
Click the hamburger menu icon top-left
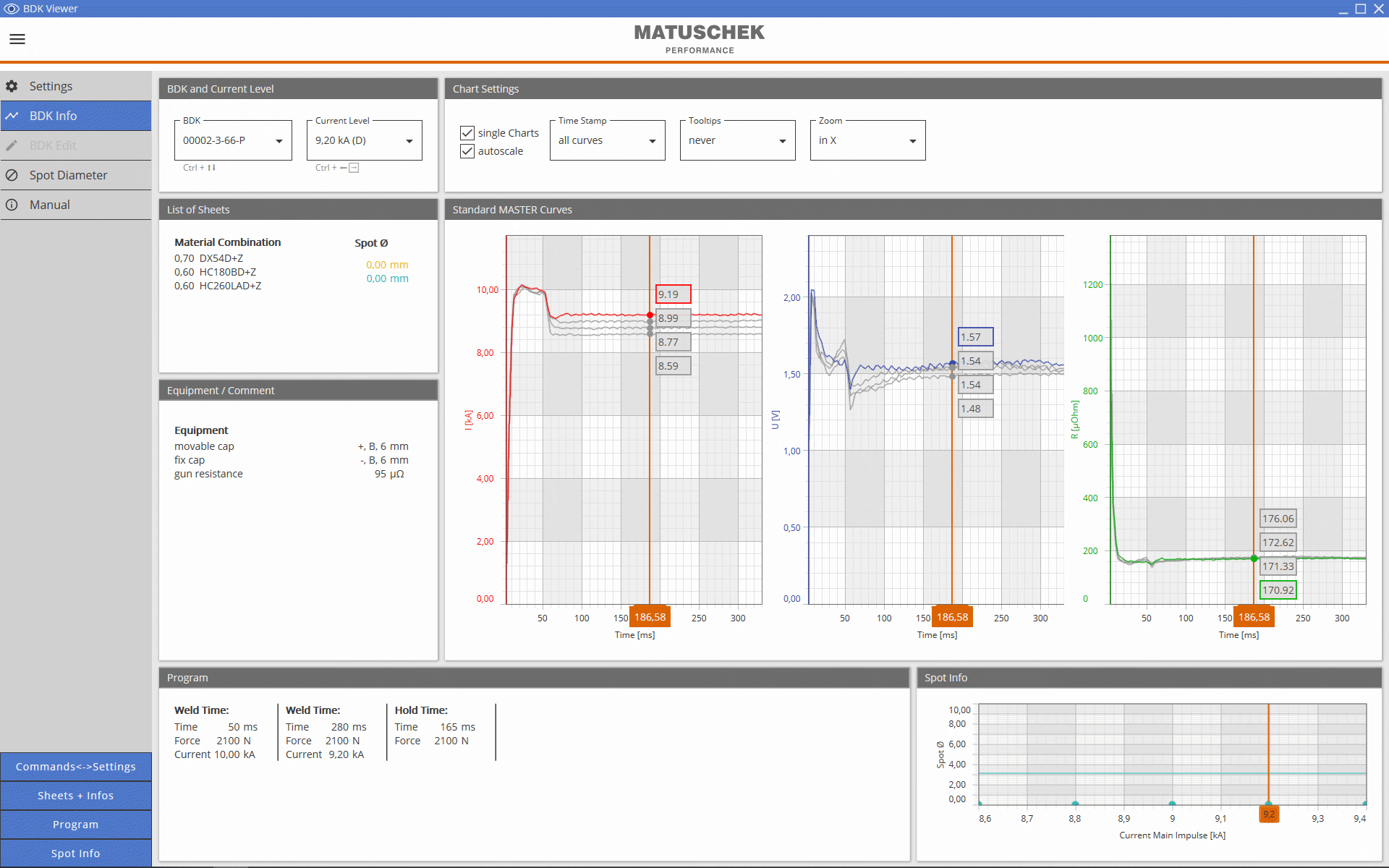17,38
